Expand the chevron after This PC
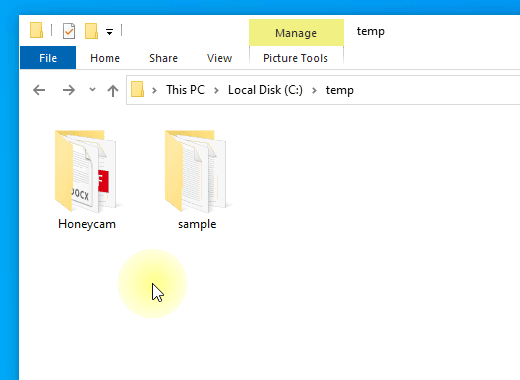The width and height of the screenshot is (520, 380). click(x=216, y=90)
